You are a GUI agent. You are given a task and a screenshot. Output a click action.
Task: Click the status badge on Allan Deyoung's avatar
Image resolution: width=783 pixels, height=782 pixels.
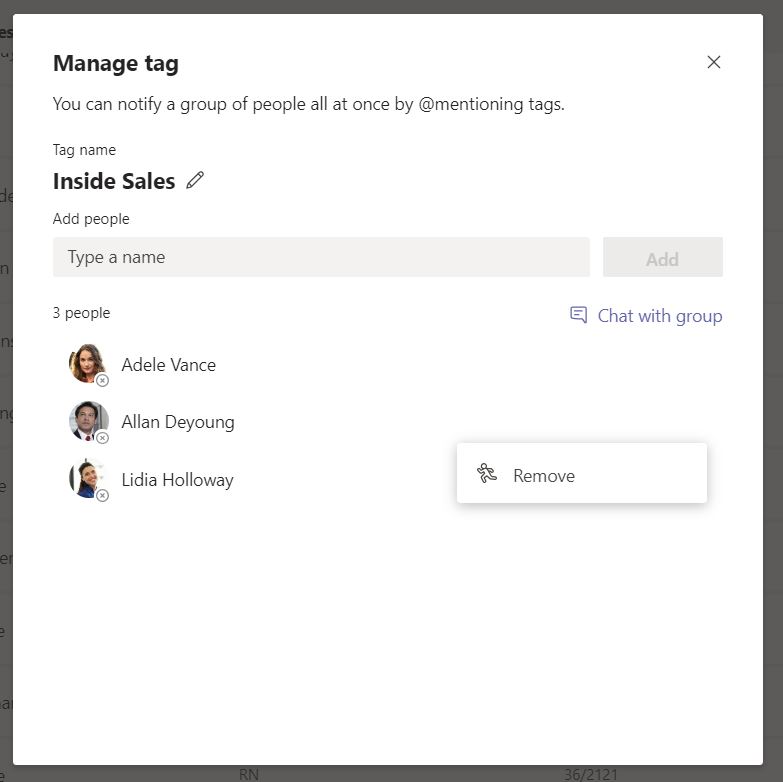(102, 437)
